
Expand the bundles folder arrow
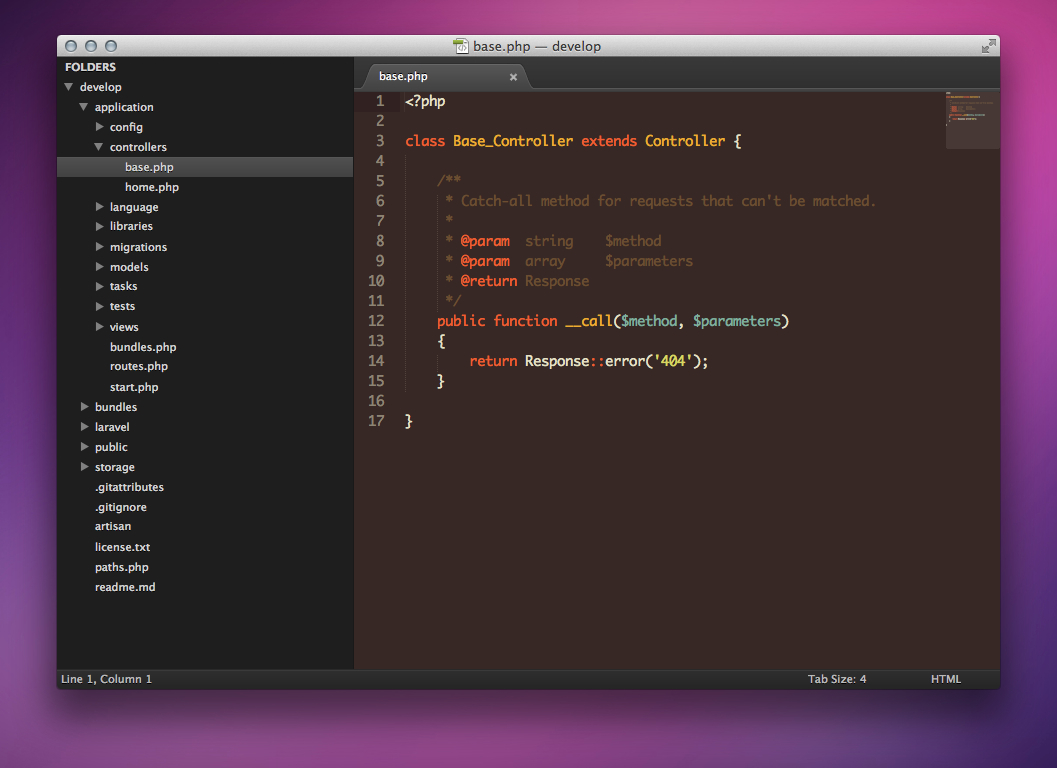tap(85, 407)
